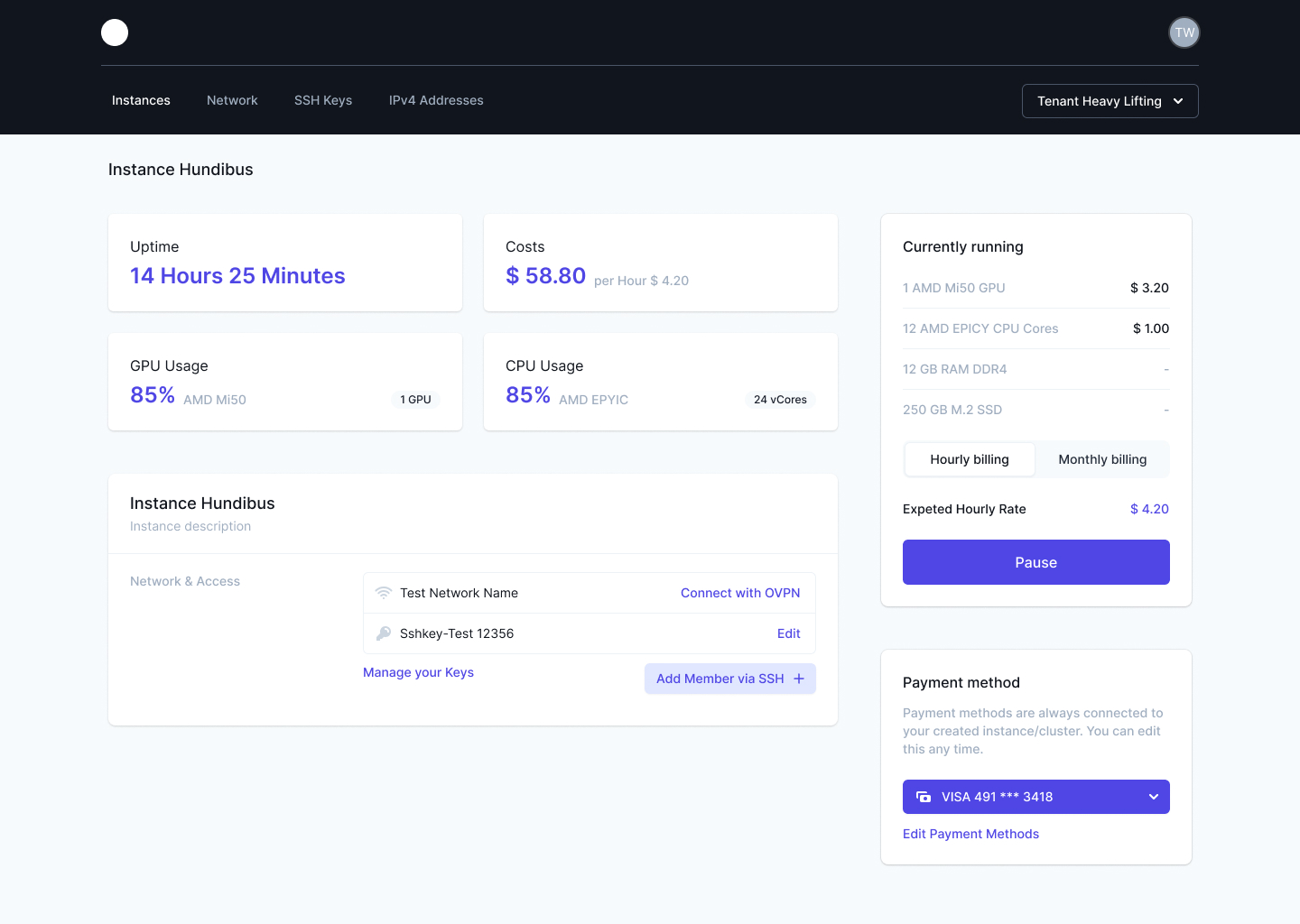Click the 24 vCores badge
This screenshot has width=1300, height=924.
tap(780, 400)
